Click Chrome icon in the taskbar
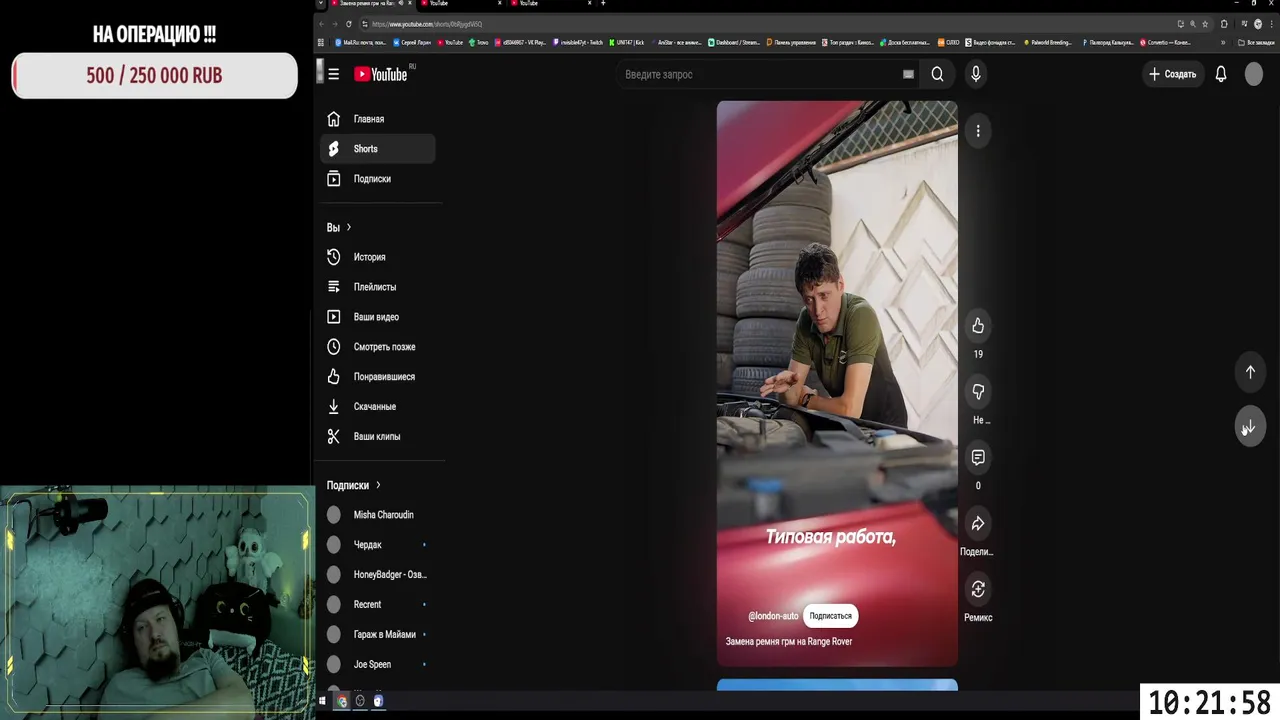Viewport: 1280px width, 720px height. [342, 701]
